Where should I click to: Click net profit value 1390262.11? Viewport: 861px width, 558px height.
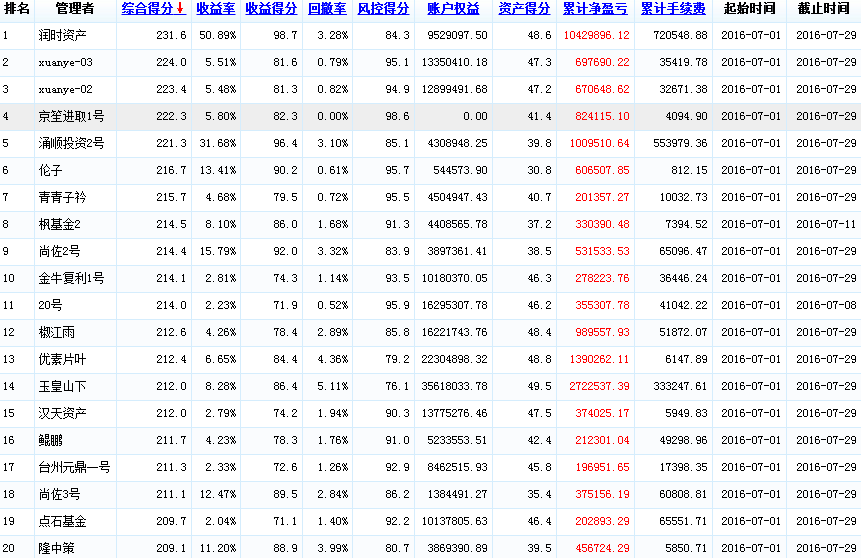(599, 359)
